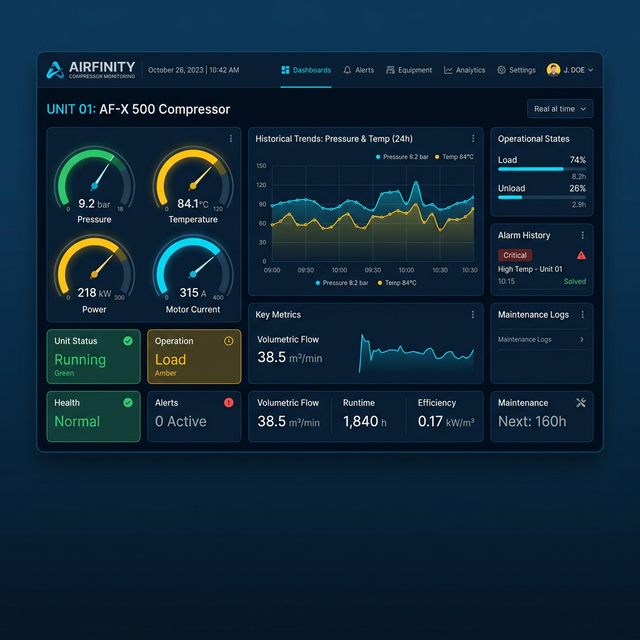The width and height of the screenshot is (640, 640).
Task: Click the Power gauge
Action: click(94, 274)
